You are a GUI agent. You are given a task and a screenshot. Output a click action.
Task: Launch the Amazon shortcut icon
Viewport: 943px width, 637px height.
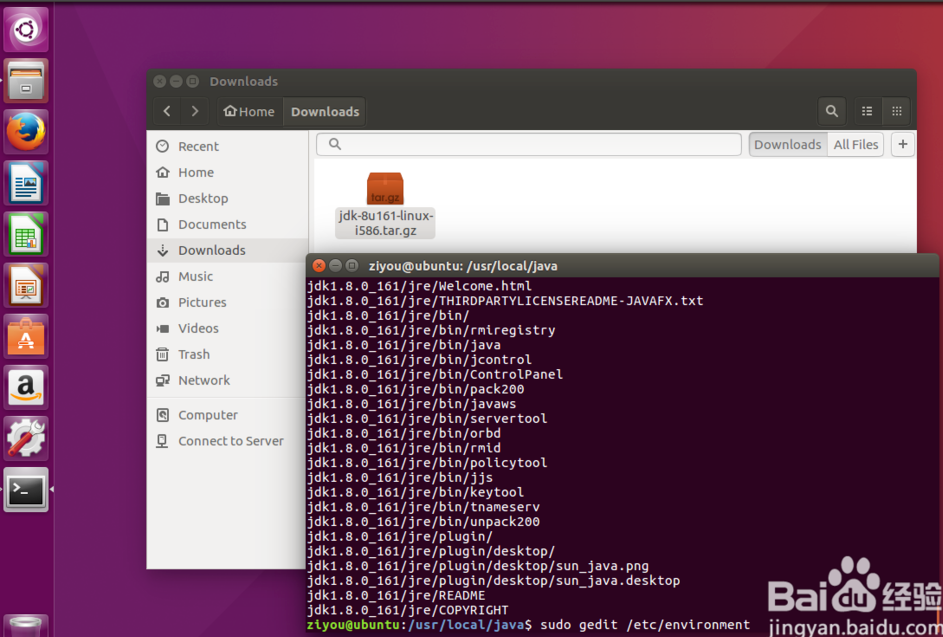tap(25, 388)
